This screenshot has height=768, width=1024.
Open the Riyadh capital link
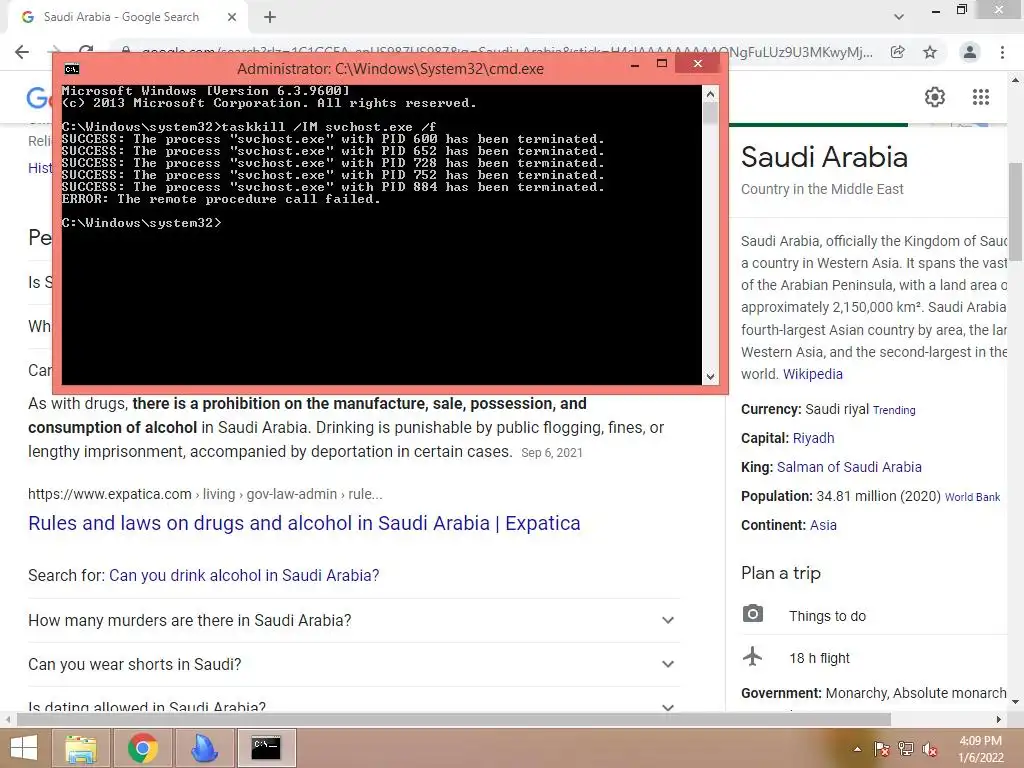coord(813,438)
